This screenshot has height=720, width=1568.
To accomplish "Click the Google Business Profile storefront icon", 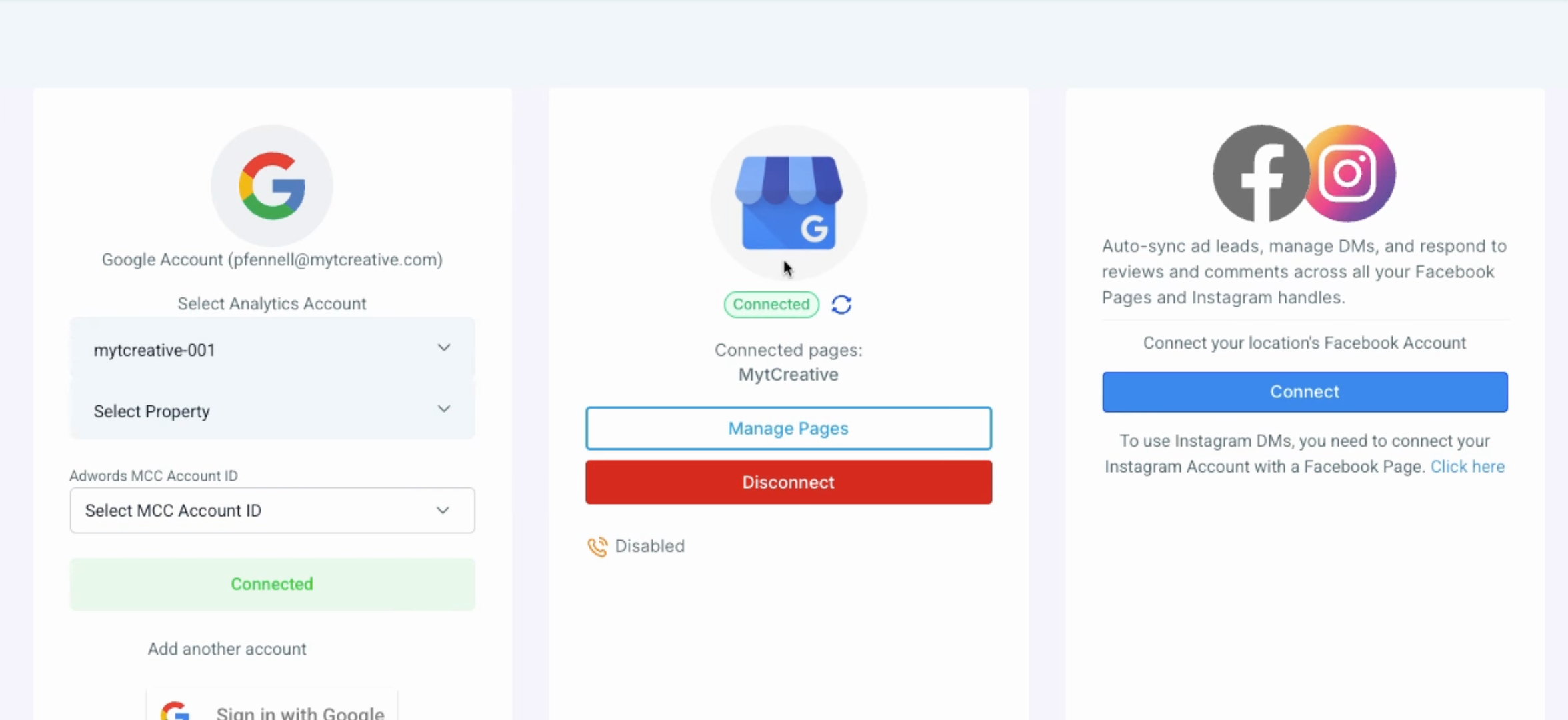I will coord(789,203).
